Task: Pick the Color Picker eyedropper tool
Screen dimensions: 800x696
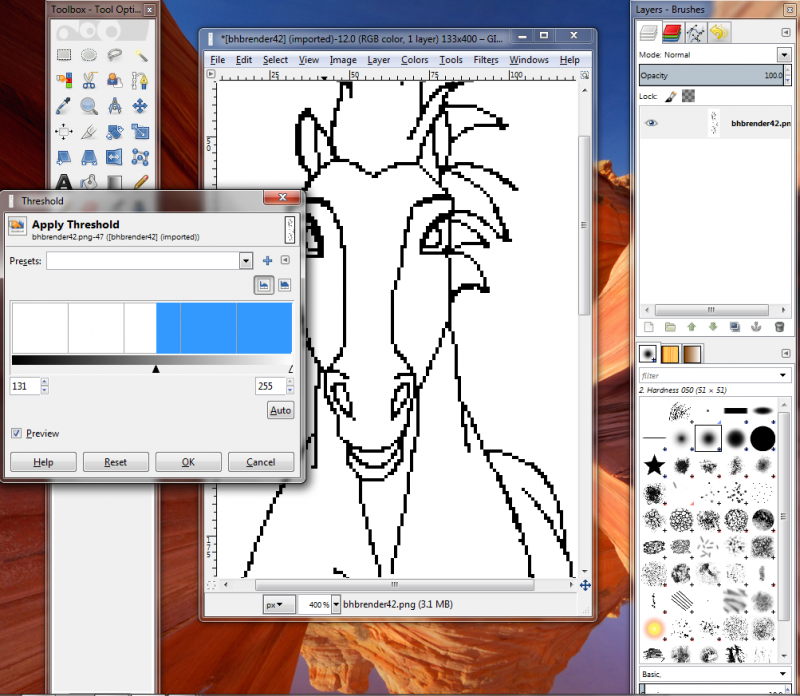Action: (64, 106)
